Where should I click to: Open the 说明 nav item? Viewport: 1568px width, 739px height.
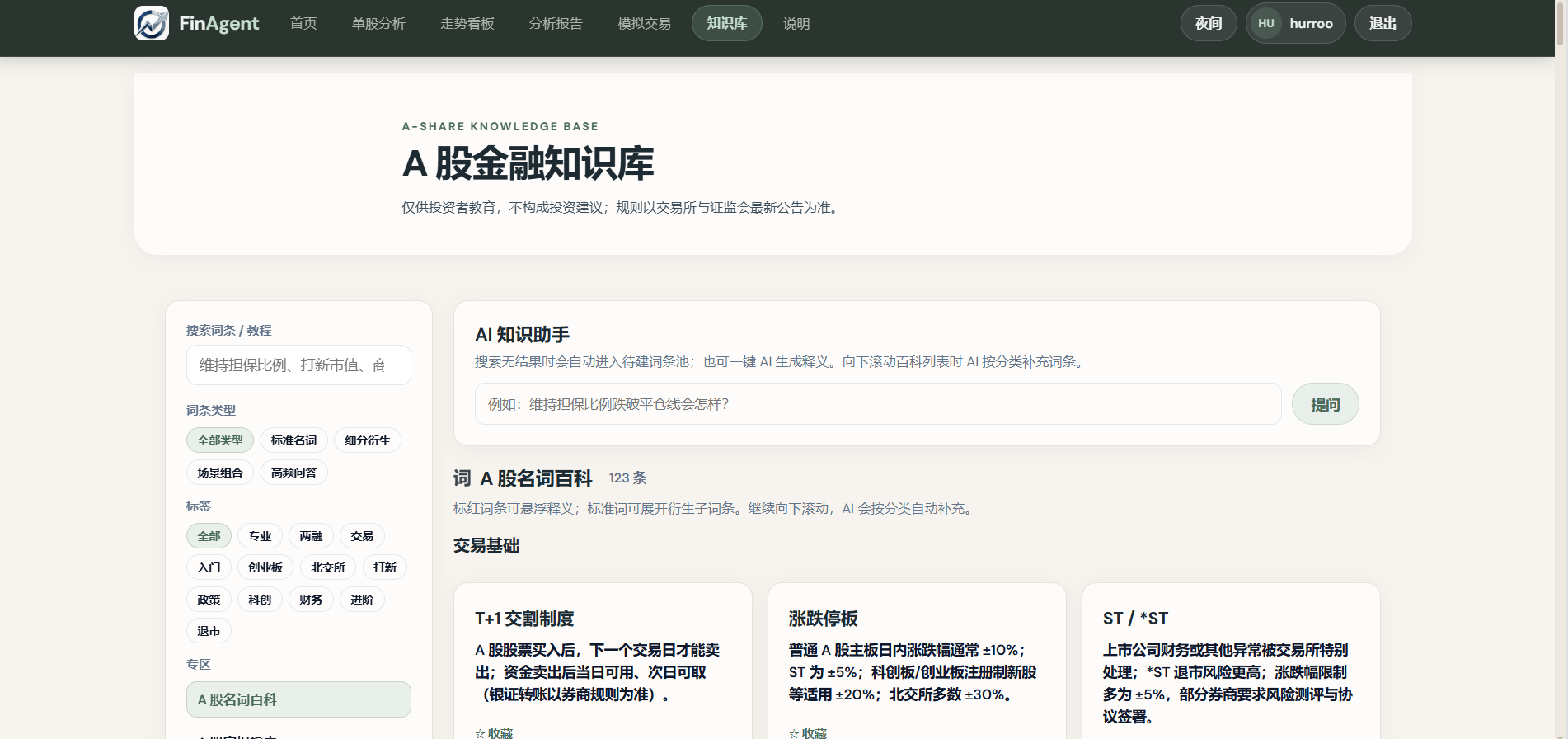click(x=796, y=23)
